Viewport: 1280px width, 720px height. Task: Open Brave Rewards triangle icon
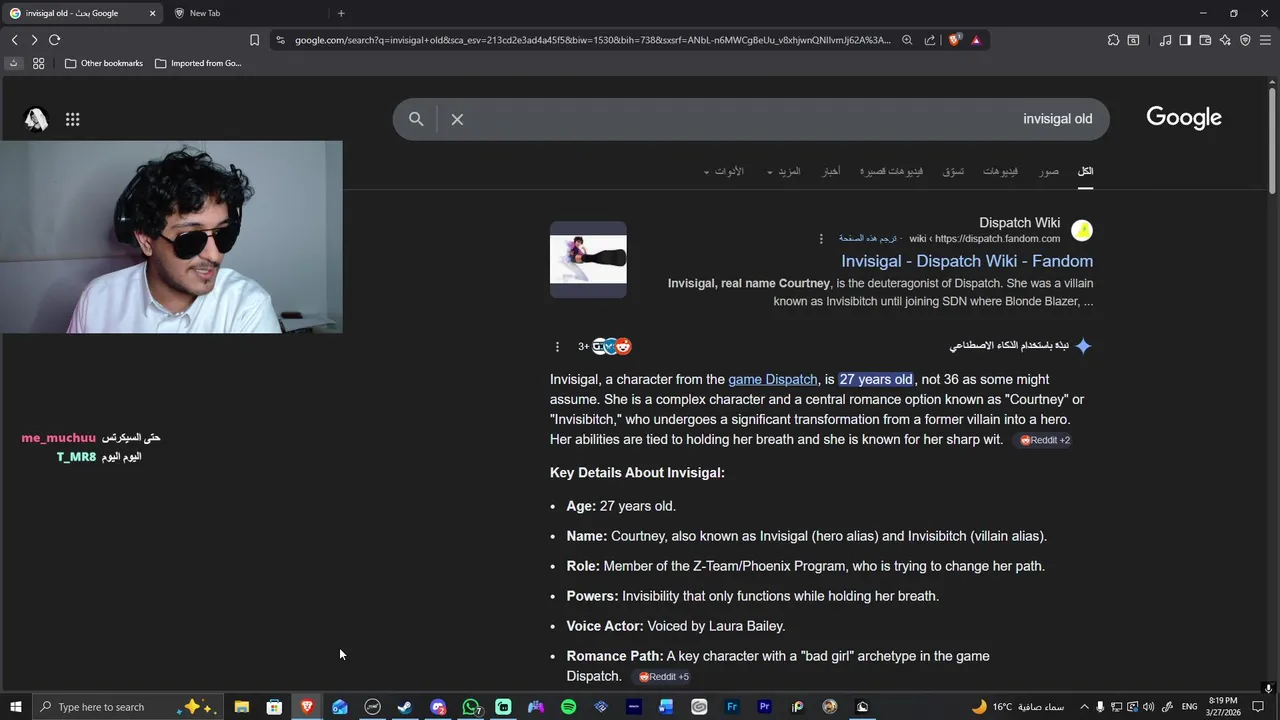[x=976, y=40]
